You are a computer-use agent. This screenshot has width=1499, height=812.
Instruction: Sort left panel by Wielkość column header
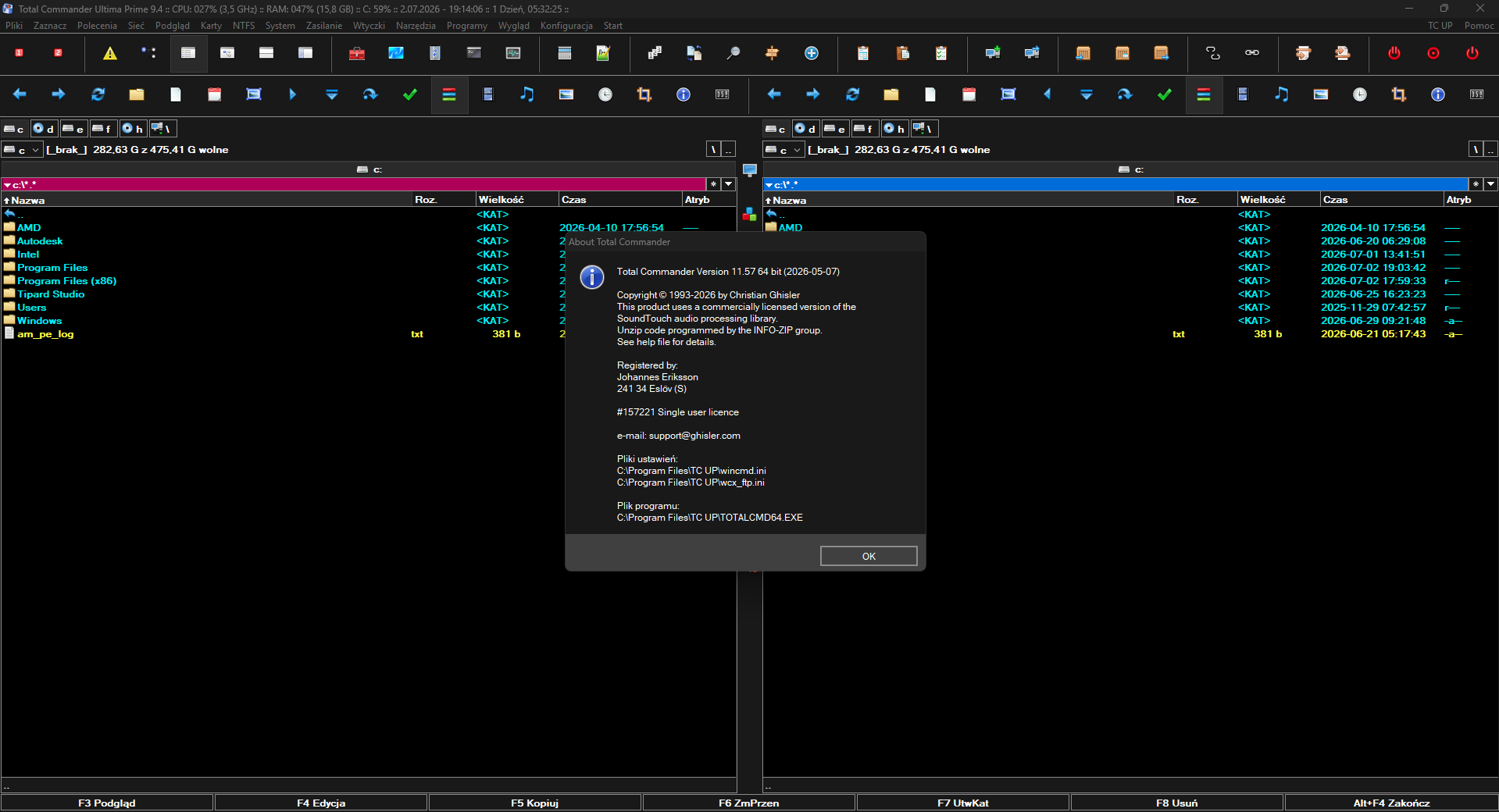click(516, 200)
